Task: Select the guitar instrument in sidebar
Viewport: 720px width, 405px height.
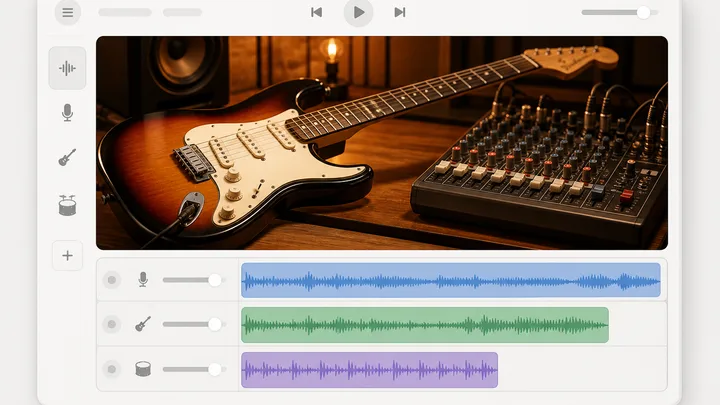Action: [x=68, y=158]
